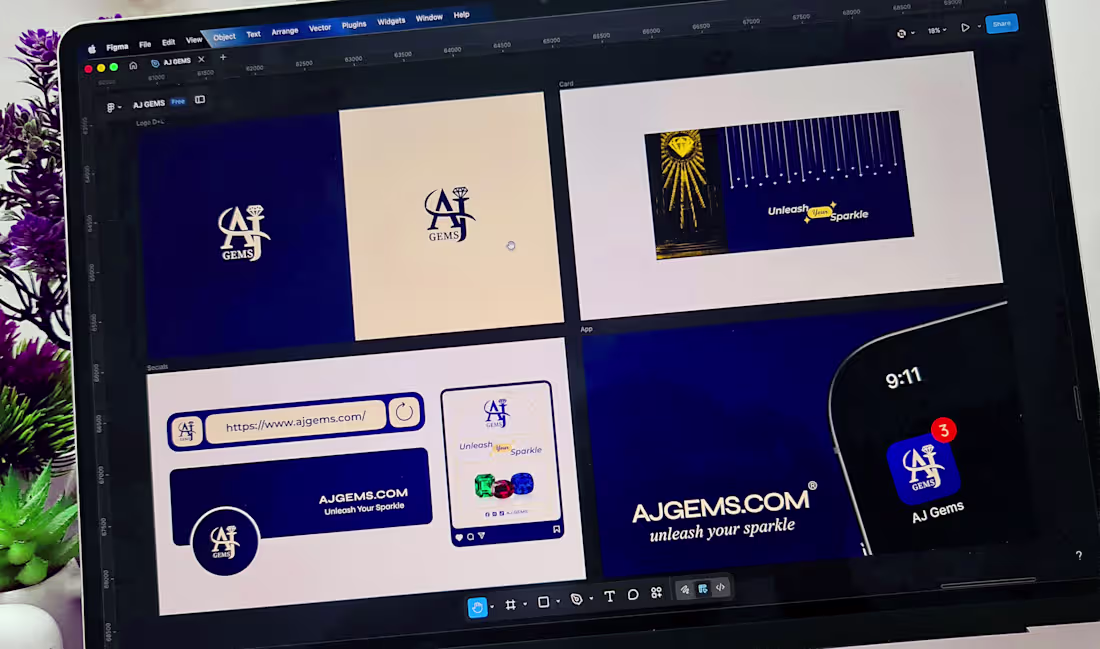
Task: Click the heart icon on social post
Action: pos(459,537)
